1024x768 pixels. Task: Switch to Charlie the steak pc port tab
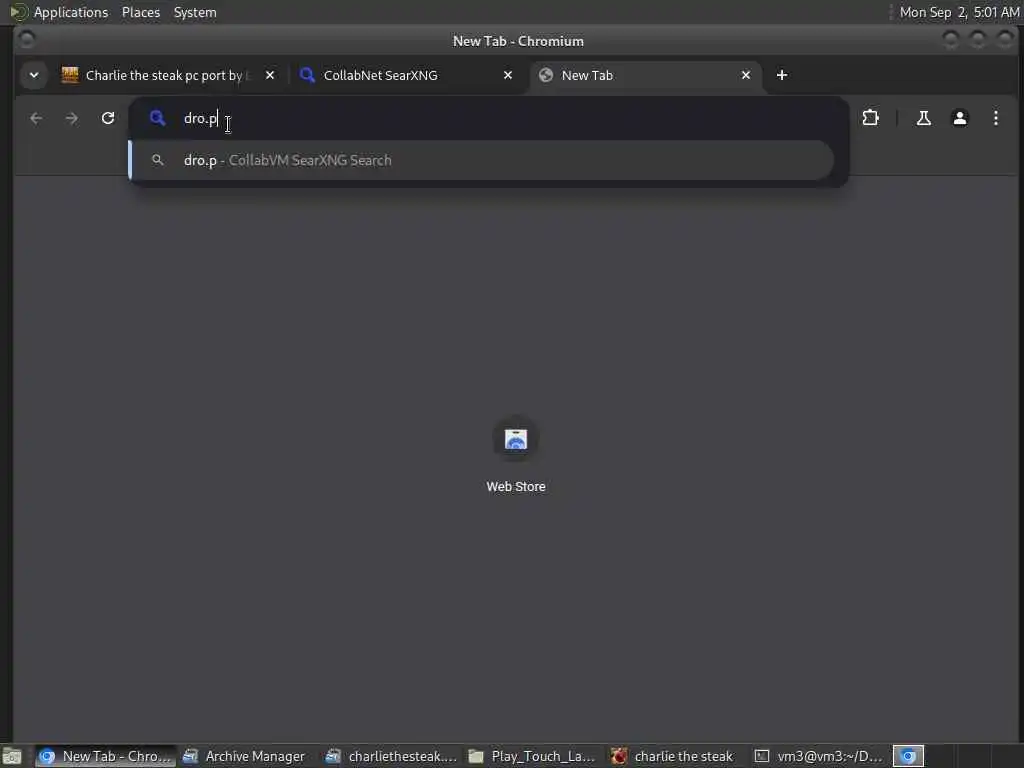pyautogui.click(x=163, y=75)
